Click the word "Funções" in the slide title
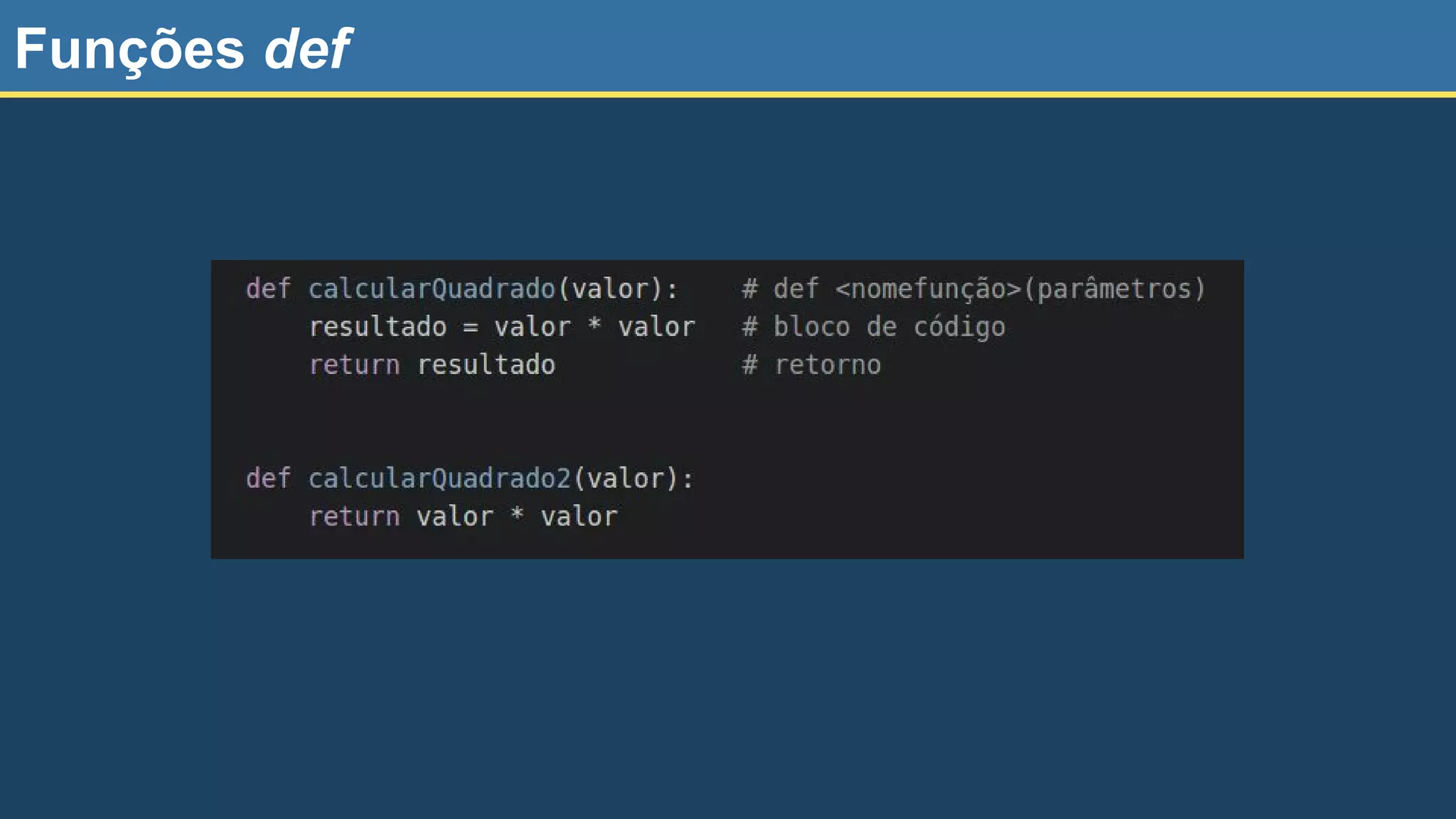 (129, 49)
